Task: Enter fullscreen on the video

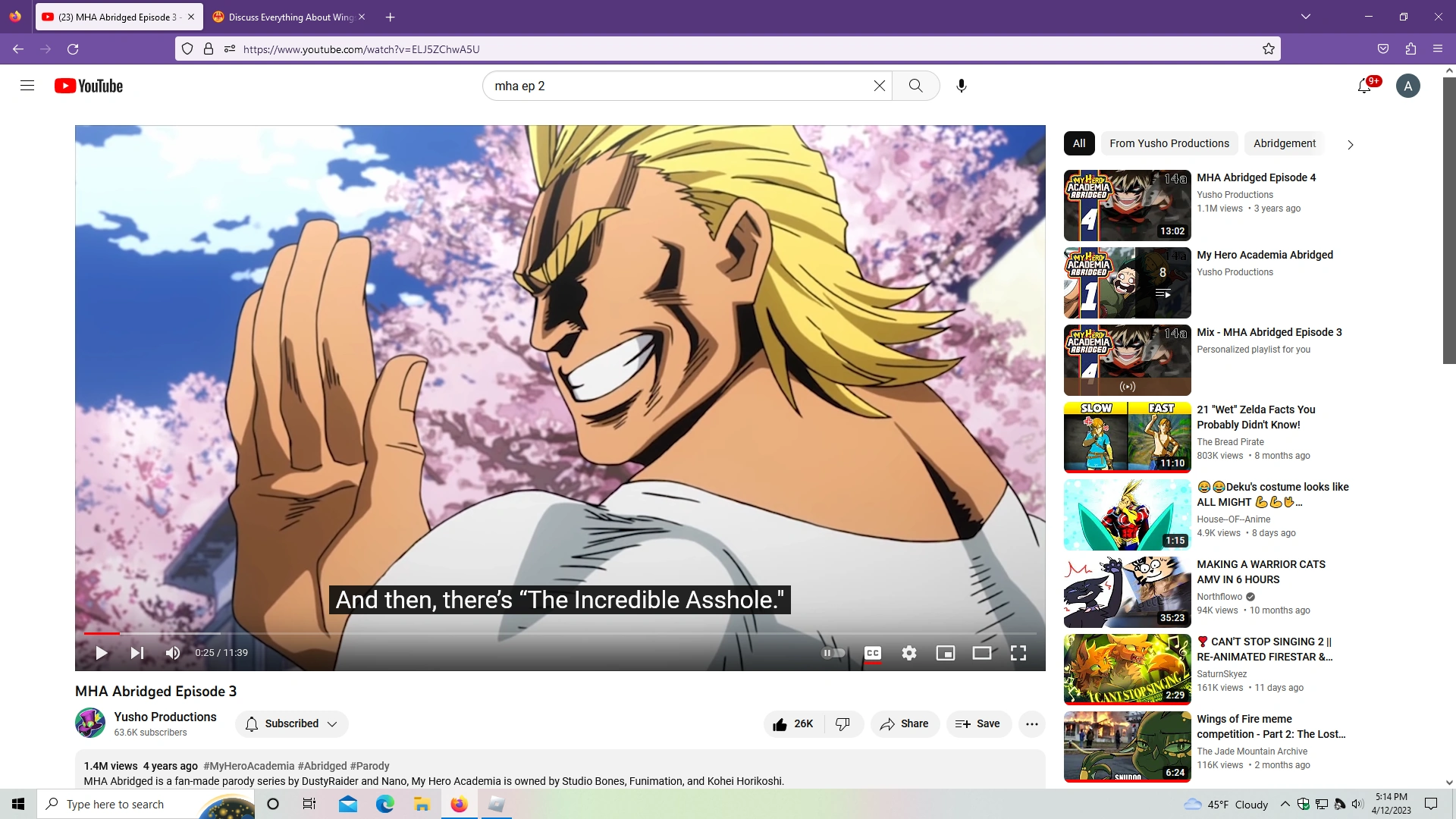Action: (1018, 652)
